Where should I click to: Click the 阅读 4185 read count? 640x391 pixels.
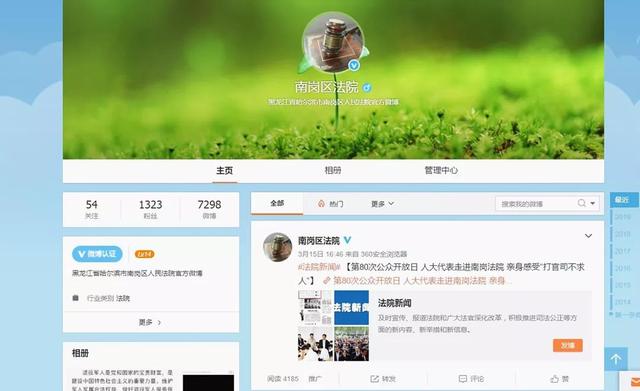283,379
